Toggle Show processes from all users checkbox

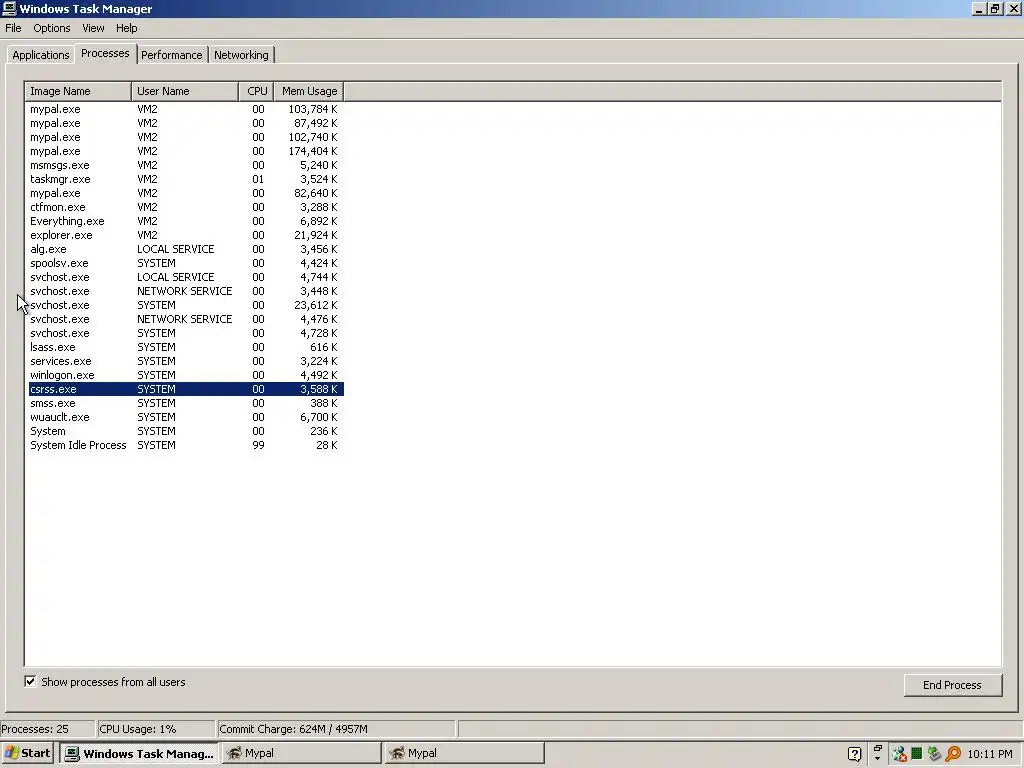[x=30, y=682]
